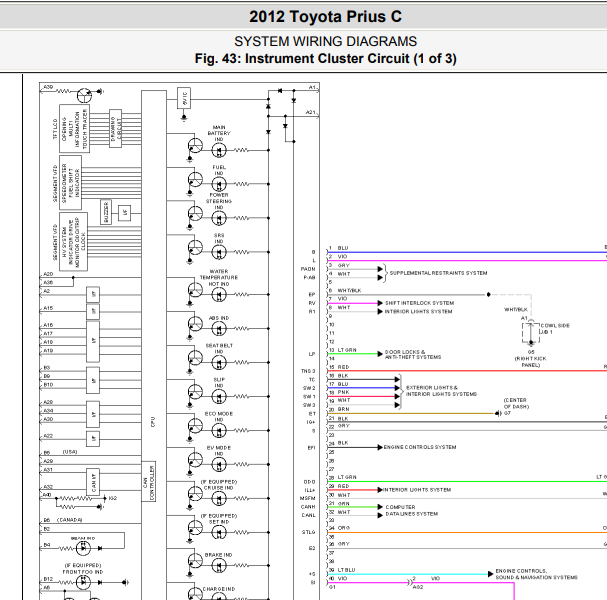The width and height of the screenshot is (607, 600).
Task: Select the 'SLIP IND' label
Action: tap(219, 382)
